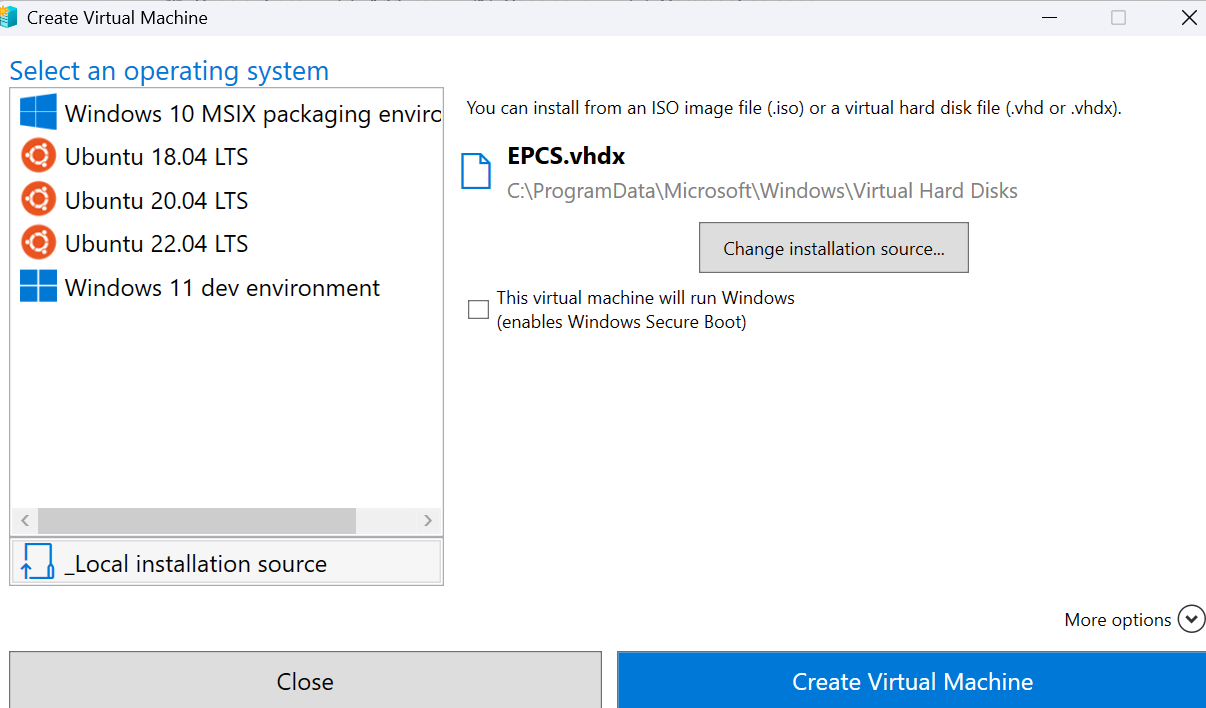This screenshot has height=708, width=1206.
Task: Enable the Windows Secure Boot checkbox
Action: [479, 310]
